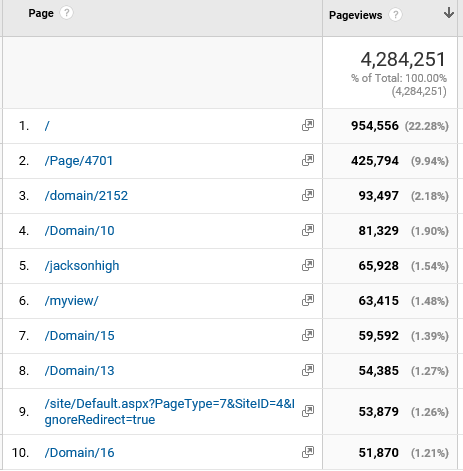Click popout icon for /Domain/13 row
The image size is (463, 471).
pyautogui.click(x=308, y=370)
